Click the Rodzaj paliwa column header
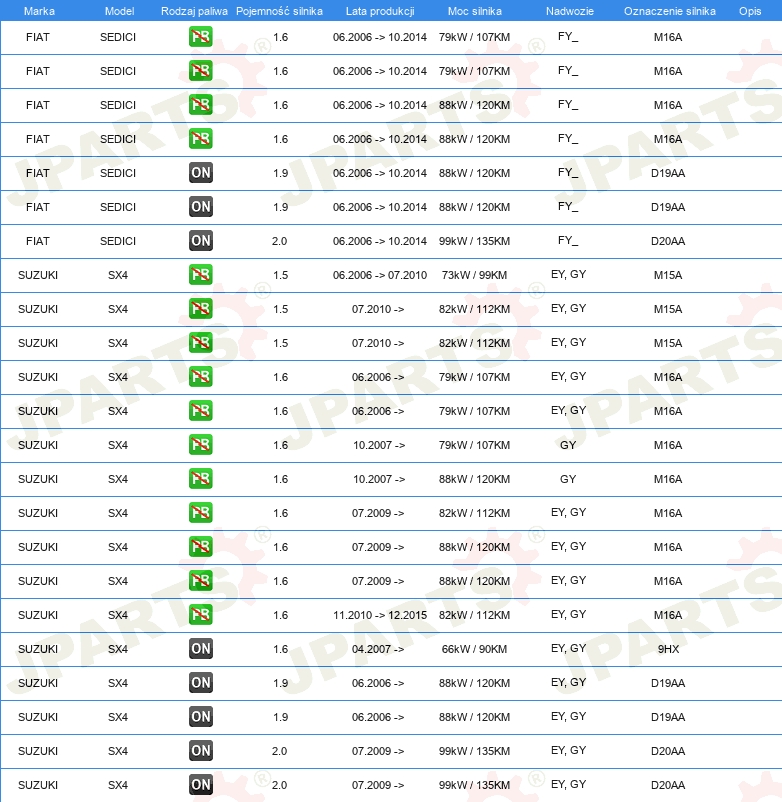The image size is (782, 802). [x=194, y=10]
